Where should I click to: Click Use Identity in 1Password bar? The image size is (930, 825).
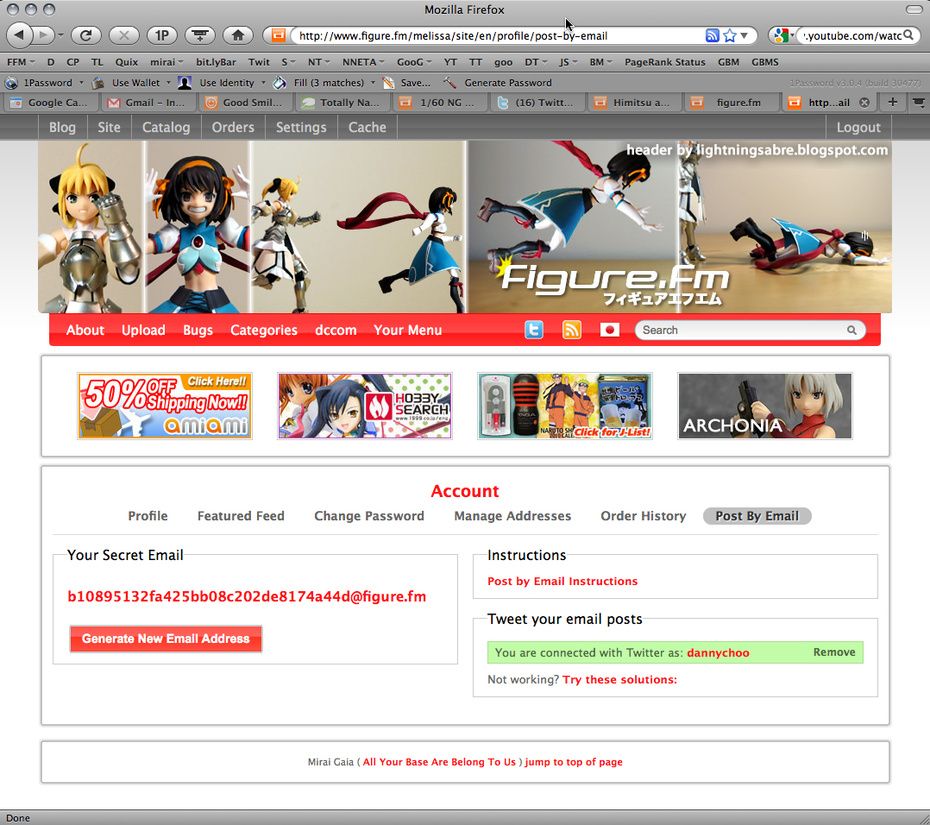(222, 82)
